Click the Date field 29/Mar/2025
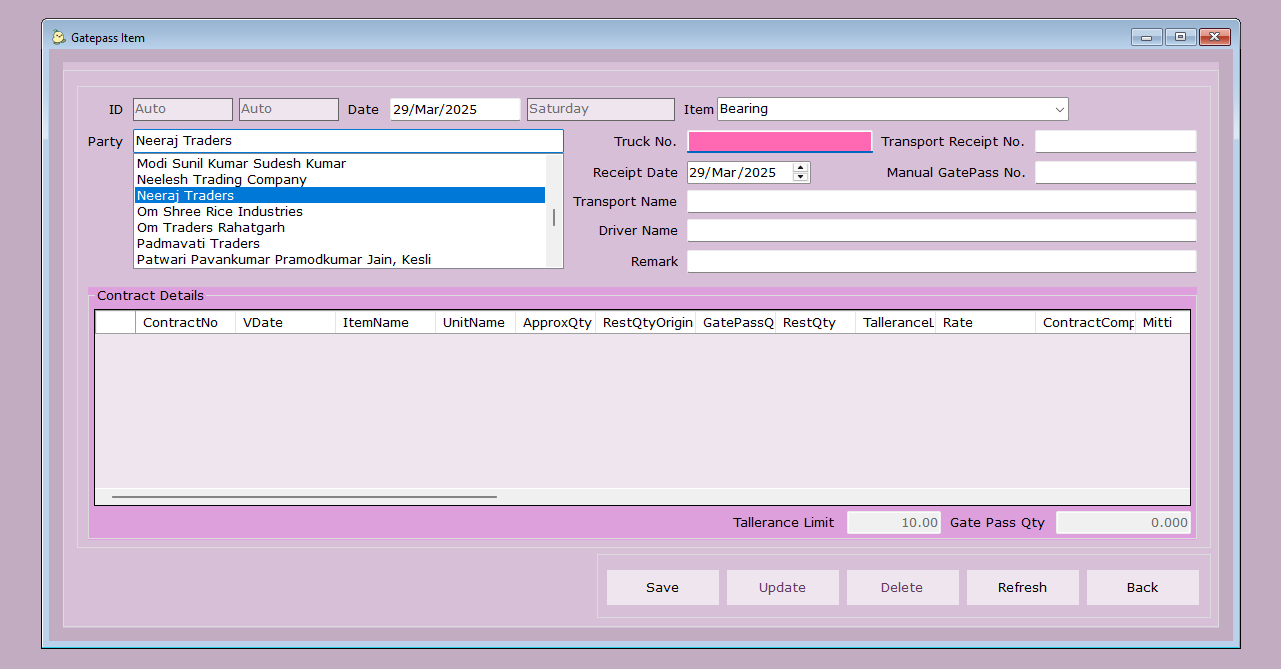Image resolution: width=1281 pixels, height=669 pixels. [x=455, y=109]
